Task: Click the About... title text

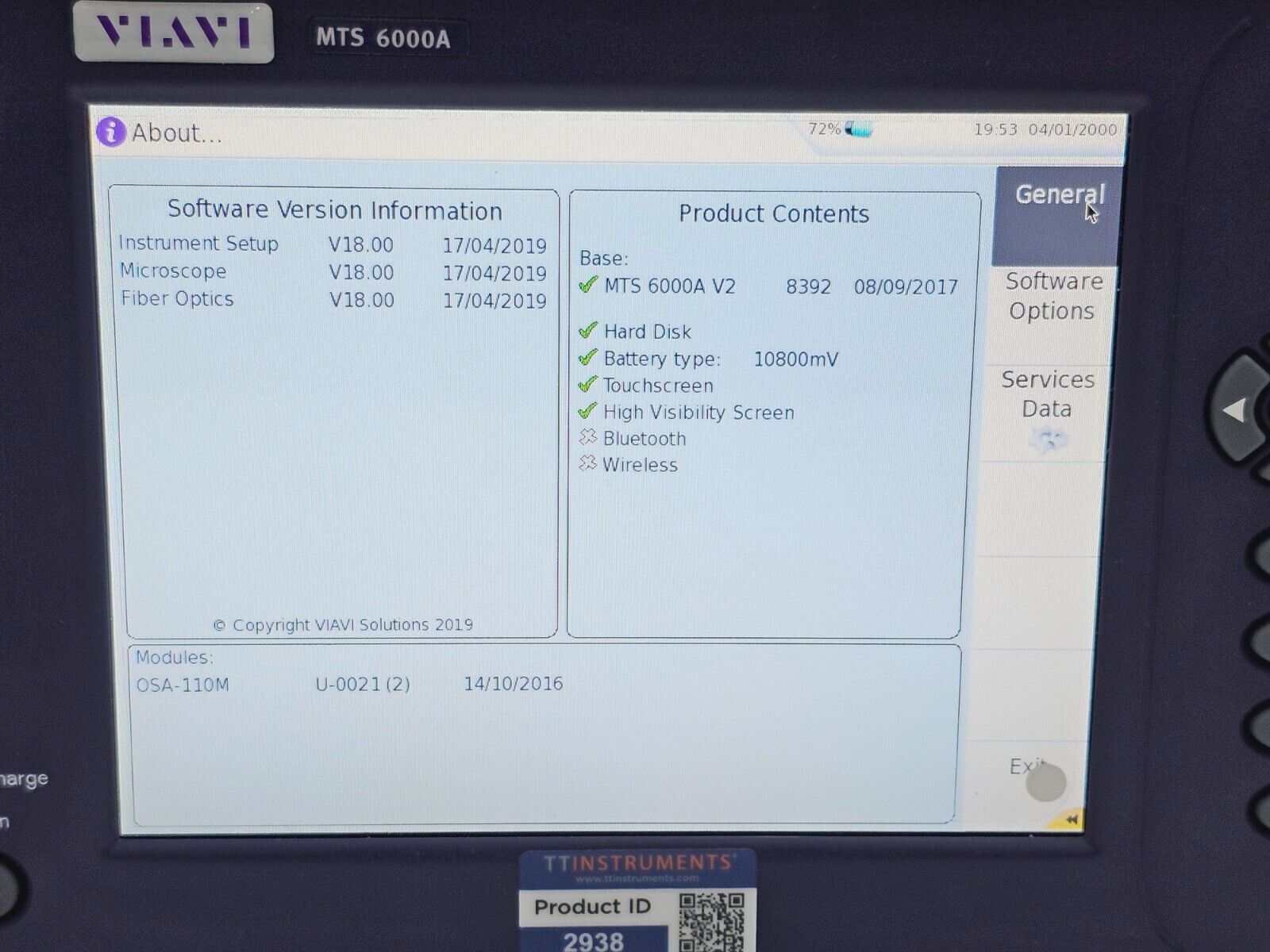Action: click(177, 132)
